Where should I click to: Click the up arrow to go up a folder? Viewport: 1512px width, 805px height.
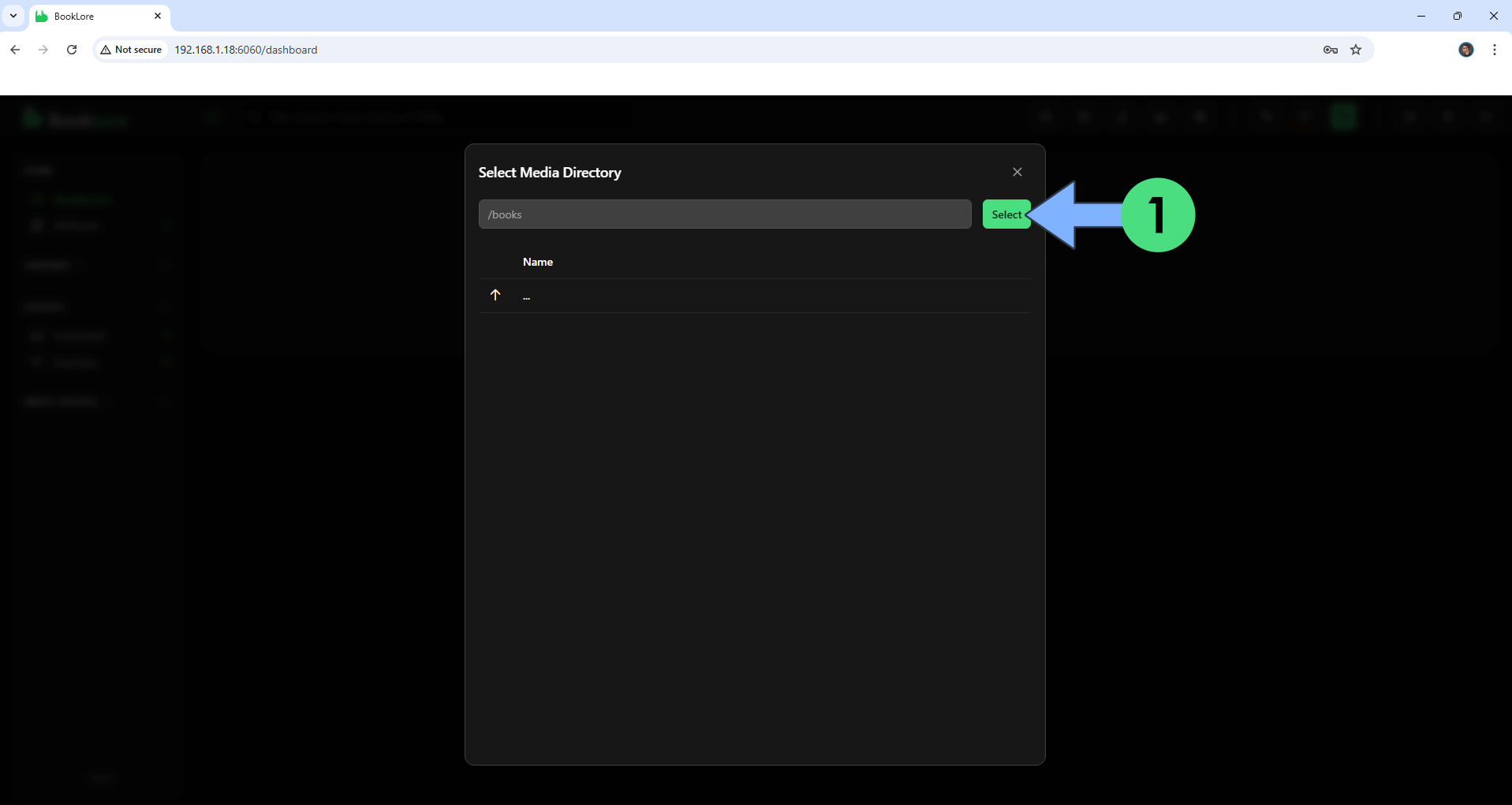pyautogui.click(x=495, y=295)
